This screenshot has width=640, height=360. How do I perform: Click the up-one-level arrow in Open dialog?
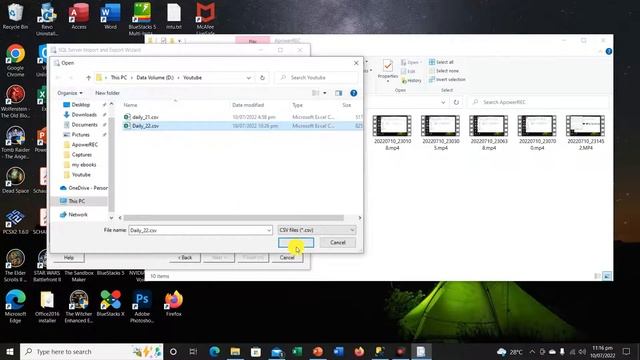[89, 78]
